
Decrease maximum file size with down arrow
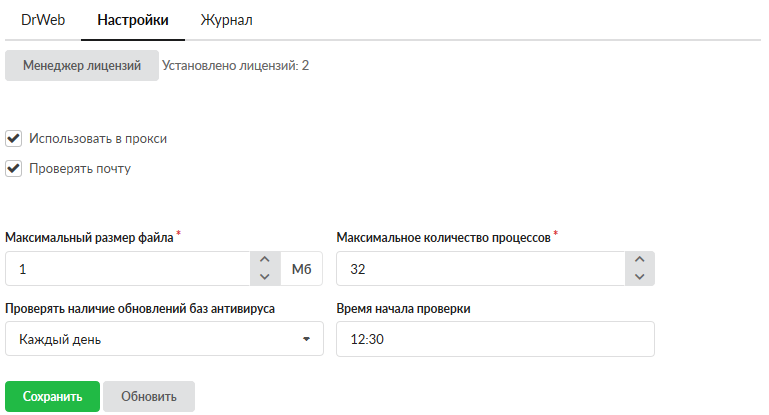tap(264, 277)
